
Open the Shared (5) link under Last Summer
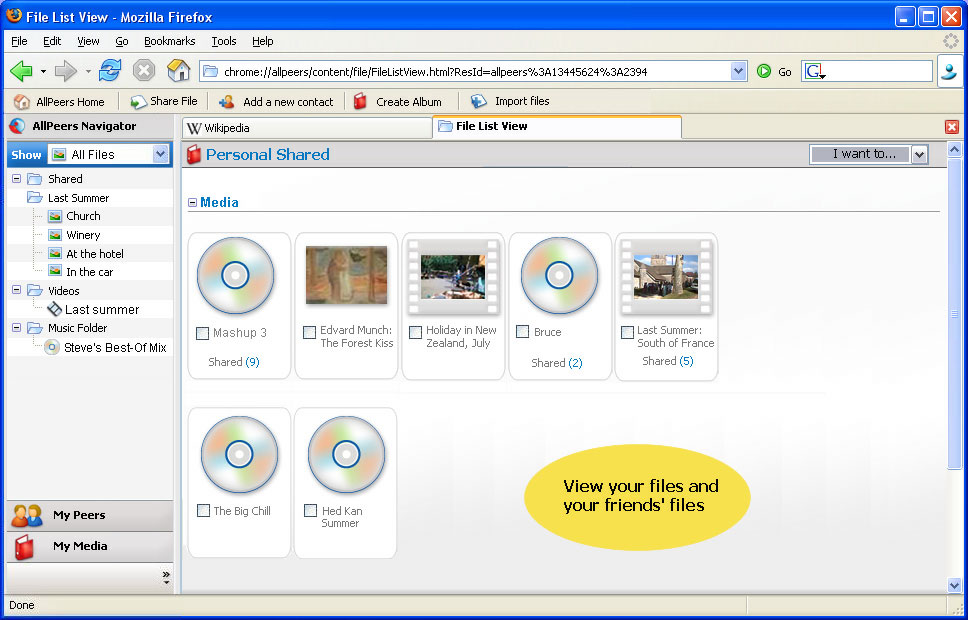pos(667,361)
